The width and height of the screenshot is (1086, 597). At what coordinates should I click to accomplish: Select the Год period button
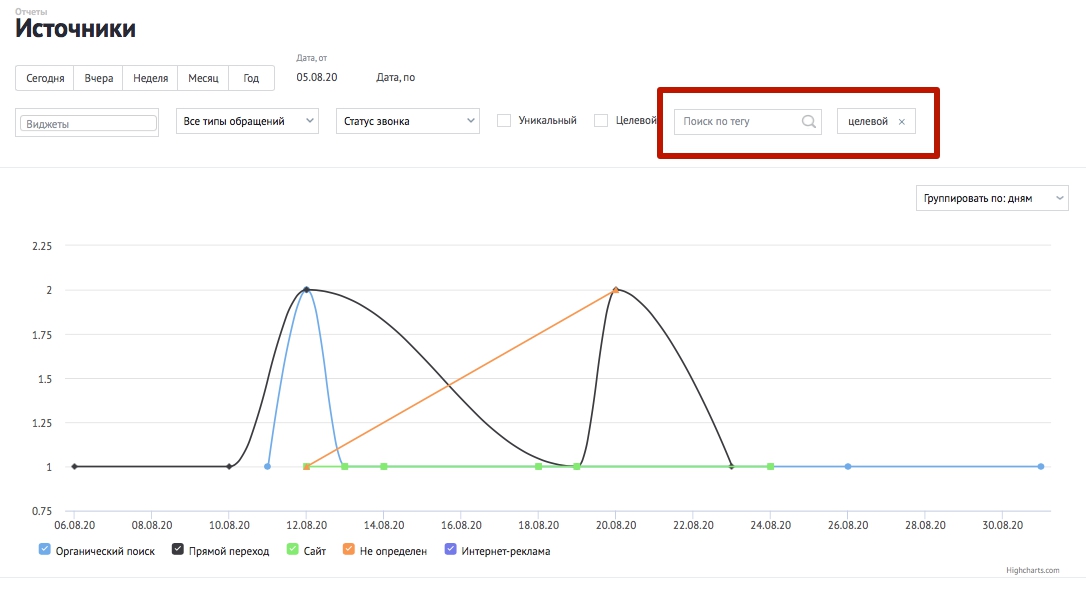click(251, 78)
